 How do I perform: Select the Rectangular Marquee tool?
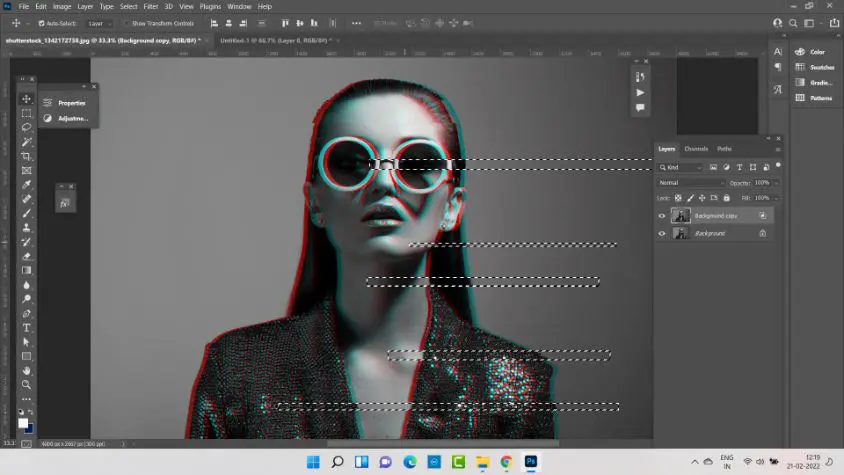[27, 114]
